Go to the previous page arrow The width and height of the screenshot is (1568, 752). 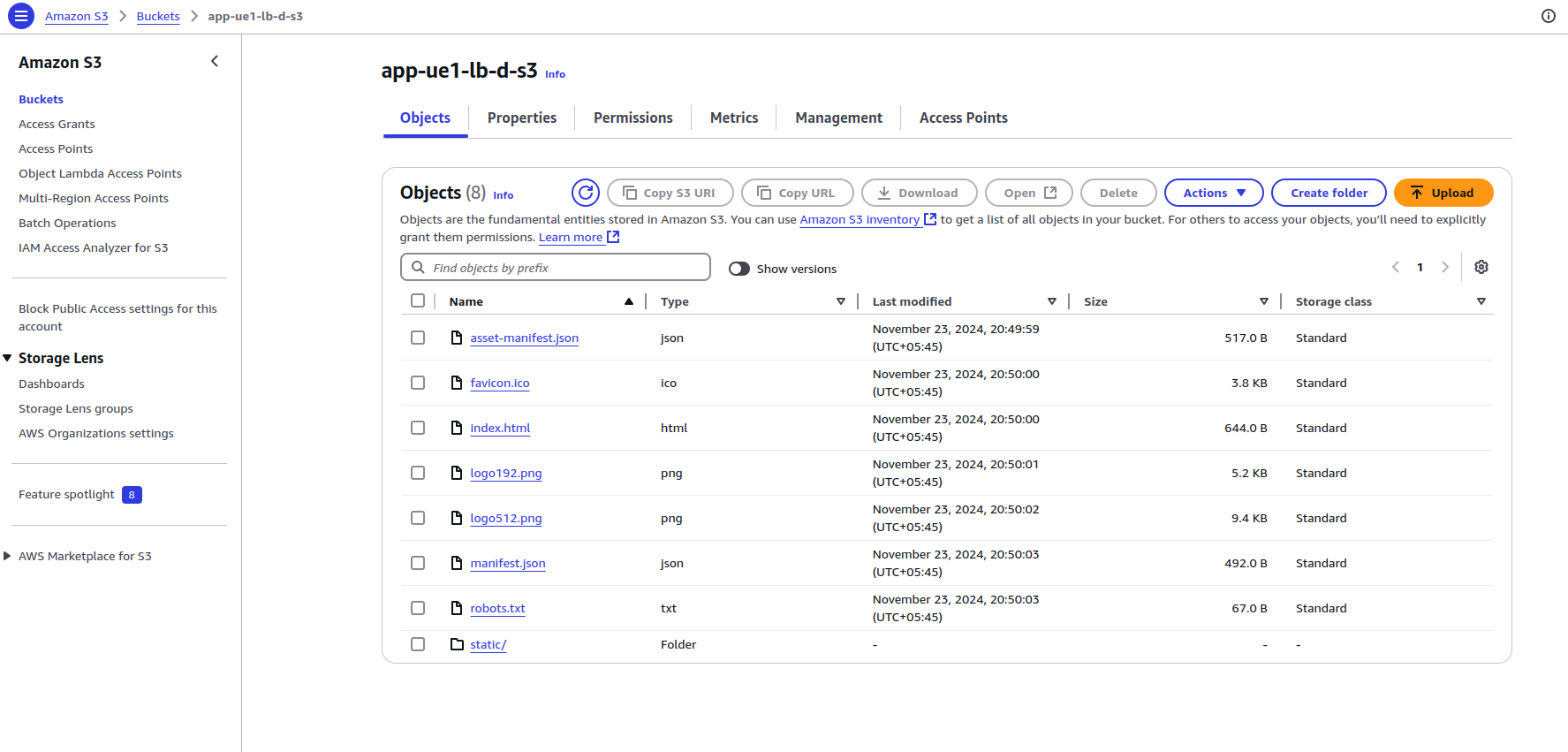[1396, 267]
